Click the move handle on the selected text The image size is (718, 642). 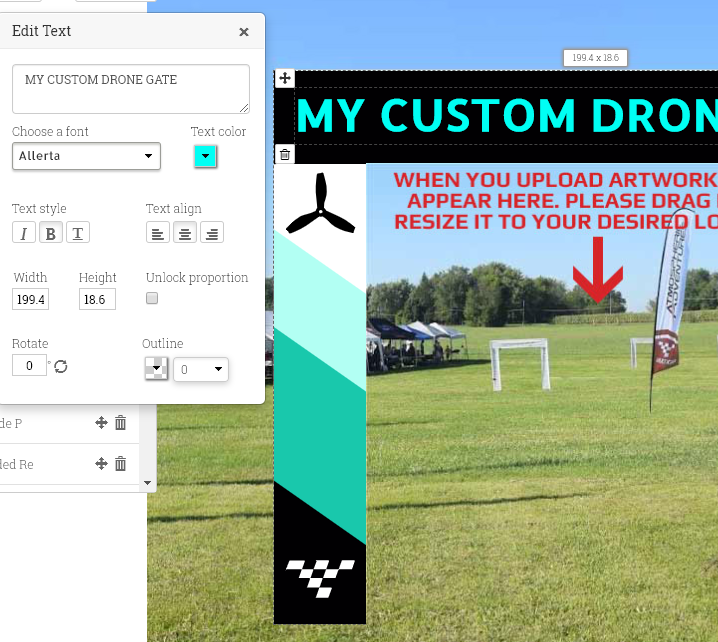coord(285,78)
